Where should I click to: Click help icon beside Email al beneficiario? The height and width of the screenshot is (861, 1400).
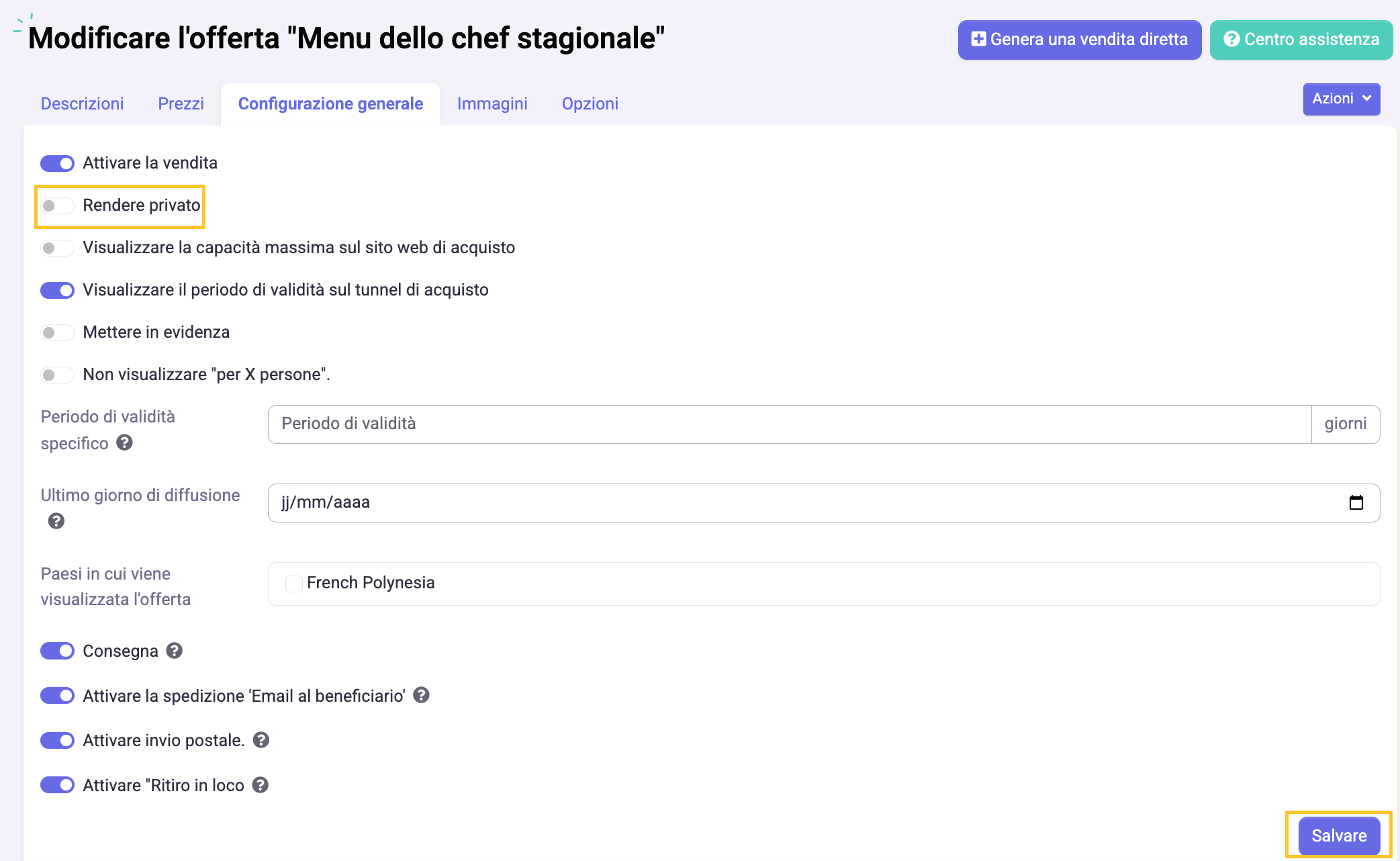click(x=421, y=695)
